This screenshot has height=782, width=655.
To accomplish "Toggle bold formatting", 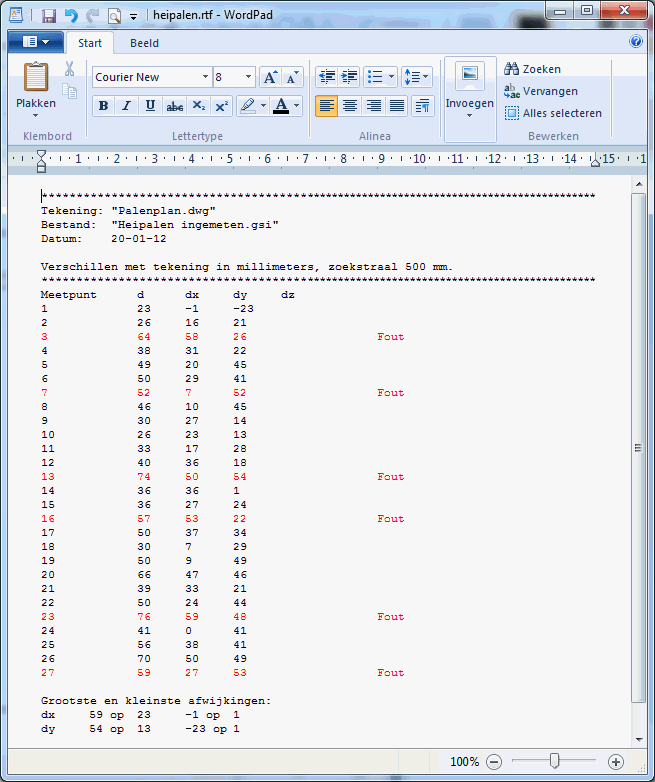I will point(104,106).
